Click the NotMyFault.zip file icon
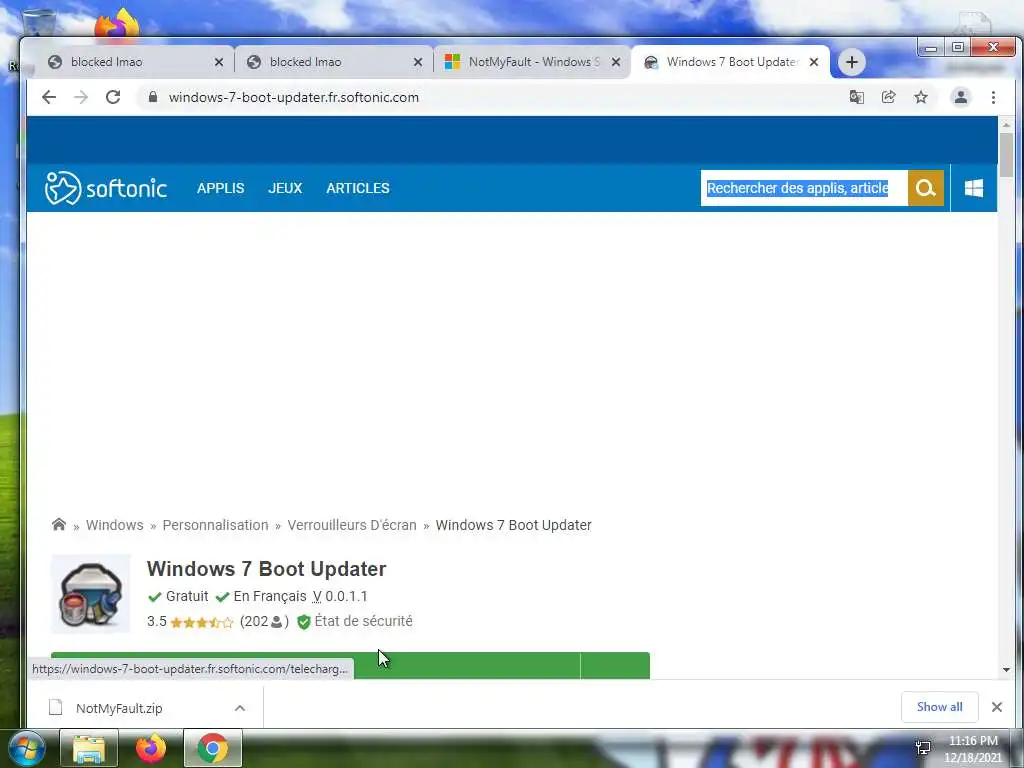Screen dimensions: 1024x768 pyautogui.click(x=56, y=707)
